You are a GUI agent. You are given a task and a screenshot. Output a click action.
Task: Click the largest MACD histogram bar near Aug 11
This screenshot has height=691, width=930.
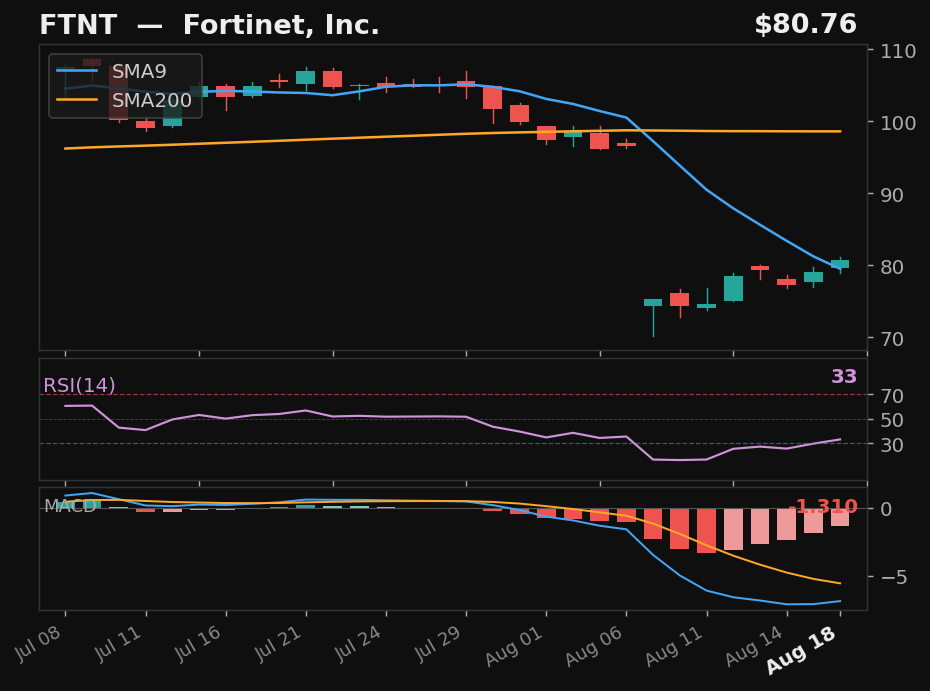(706, 531)
